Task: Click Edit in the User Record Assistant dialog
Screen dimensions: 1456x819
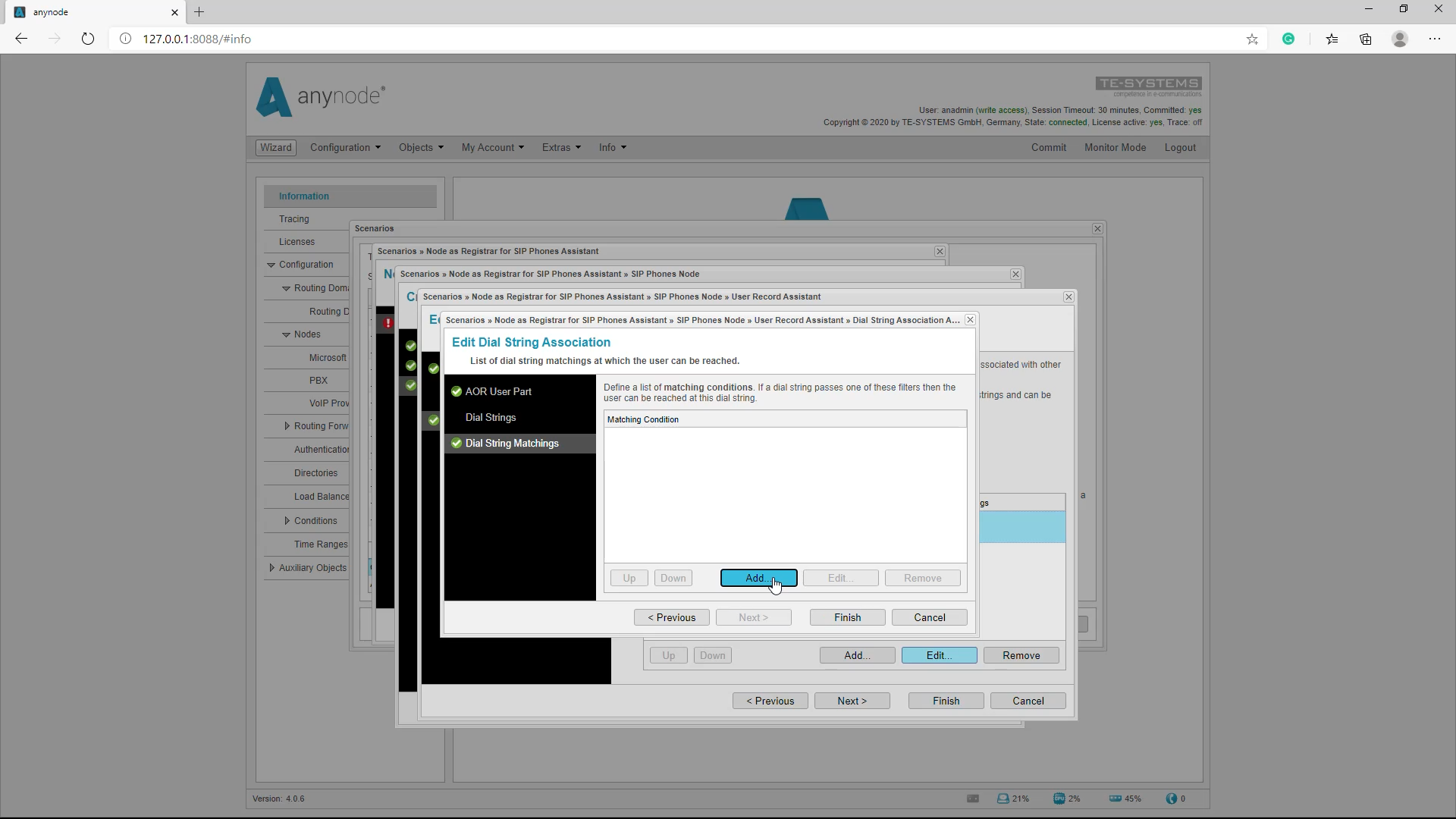Action: [939, 655]
